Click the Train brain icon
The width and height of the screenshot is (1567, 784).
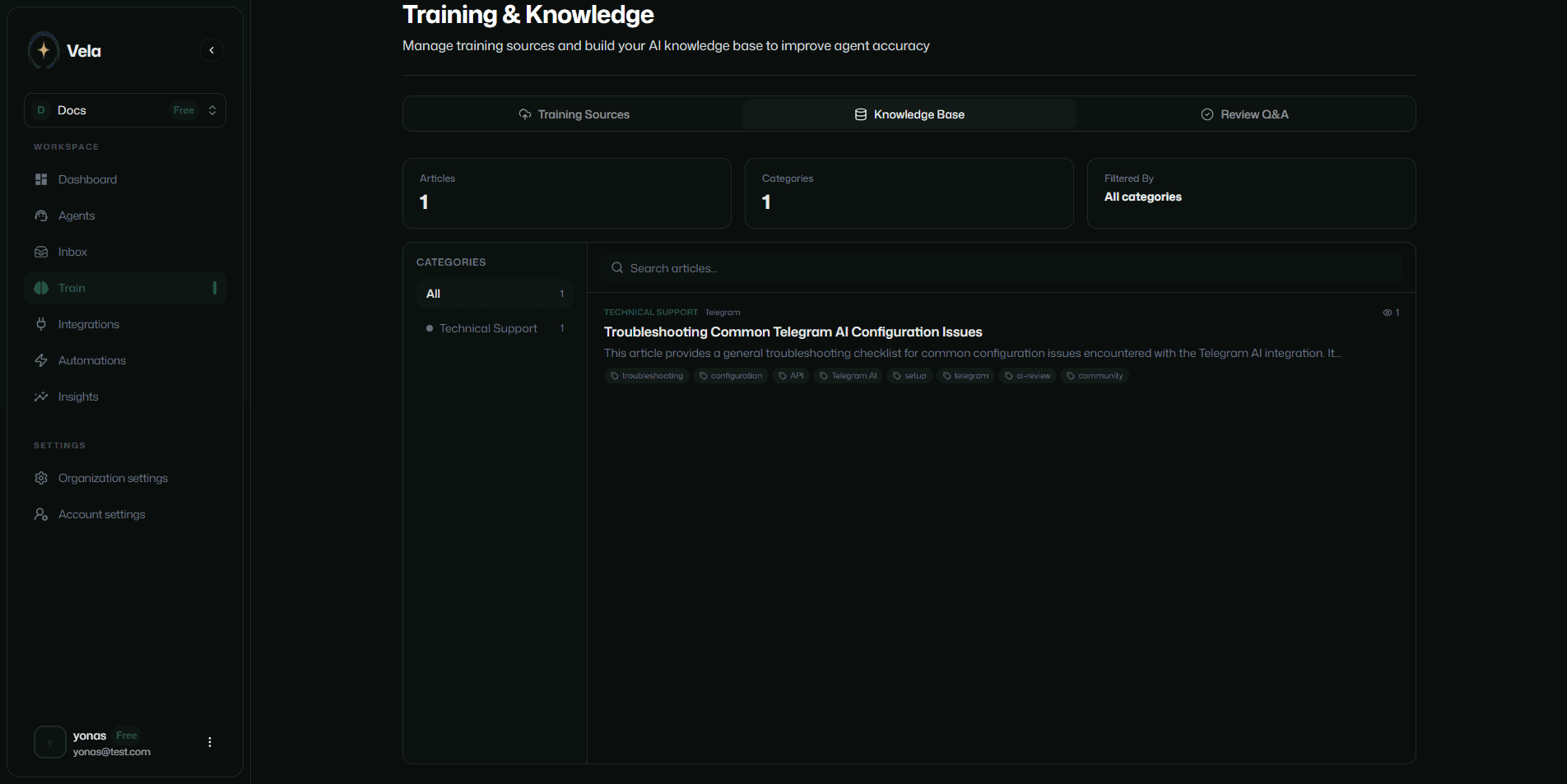[41, 288]
